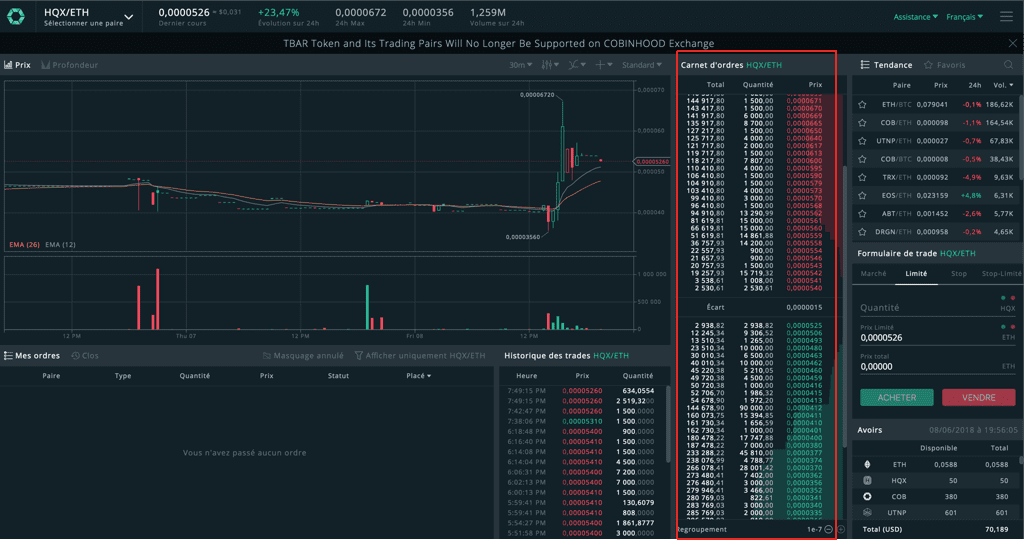Star the UTNP/ETH pair
Viewport: 1024px width, 541px height.
click(862, 141)
